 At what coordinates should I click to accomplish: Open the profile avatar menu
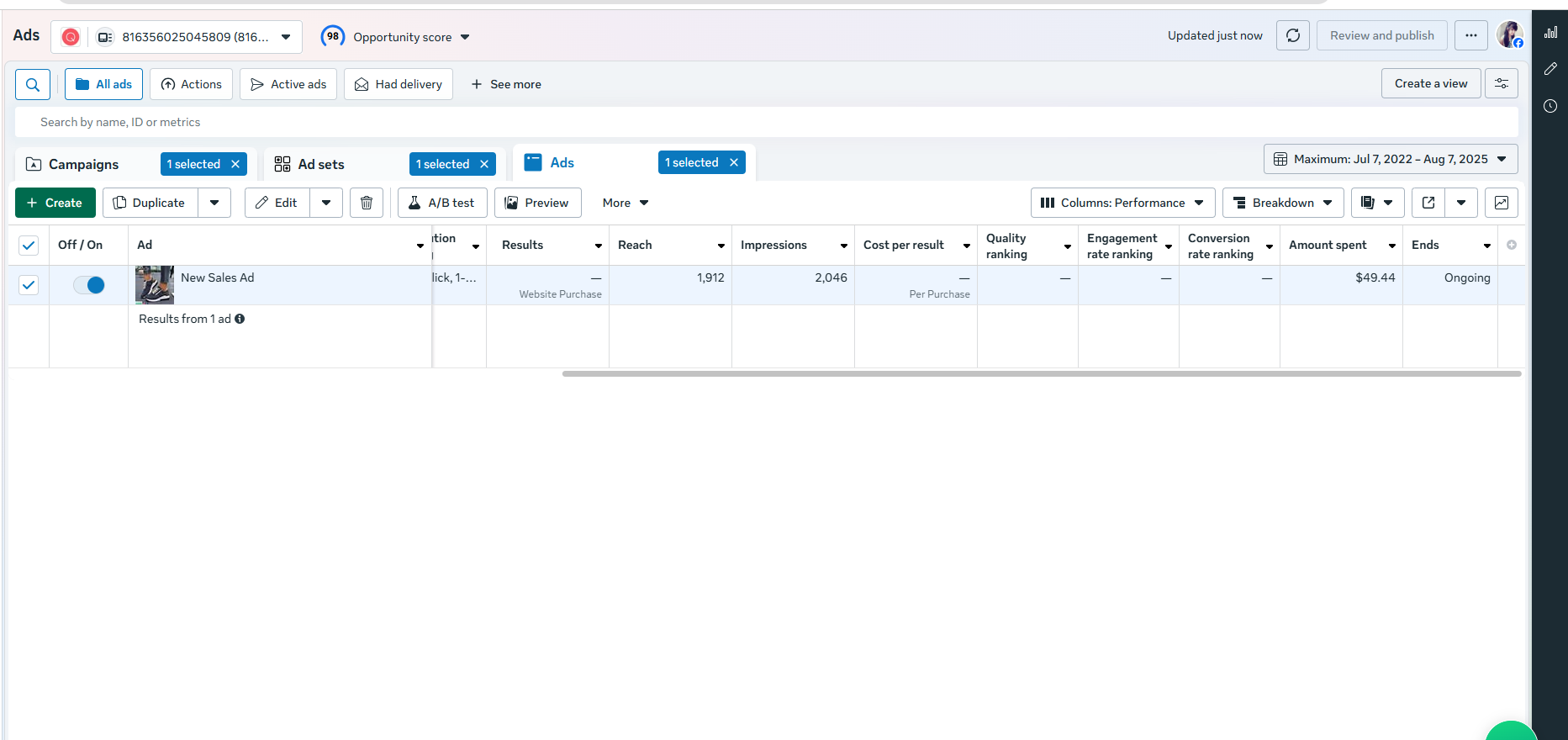coord(1510,35)
